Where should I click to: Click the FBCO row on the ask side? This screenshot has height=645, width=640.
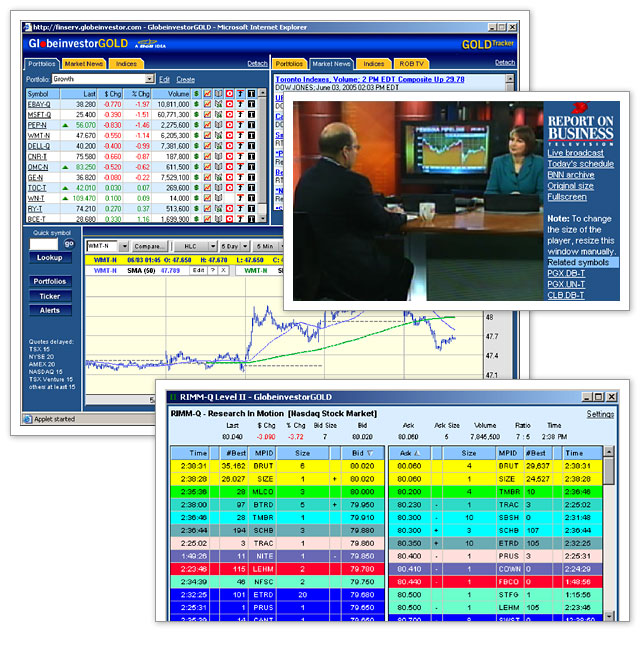[496, 582]
